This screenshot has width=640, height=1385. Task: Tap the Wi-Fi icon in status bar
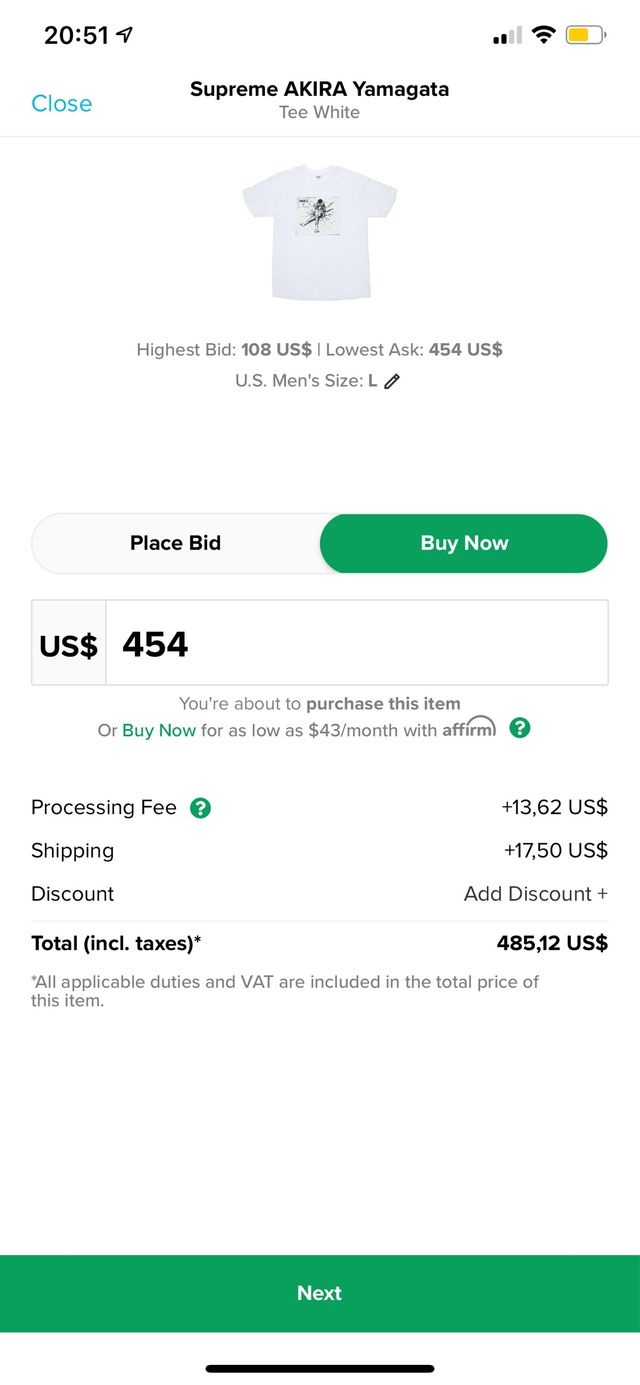coord(543,36)
